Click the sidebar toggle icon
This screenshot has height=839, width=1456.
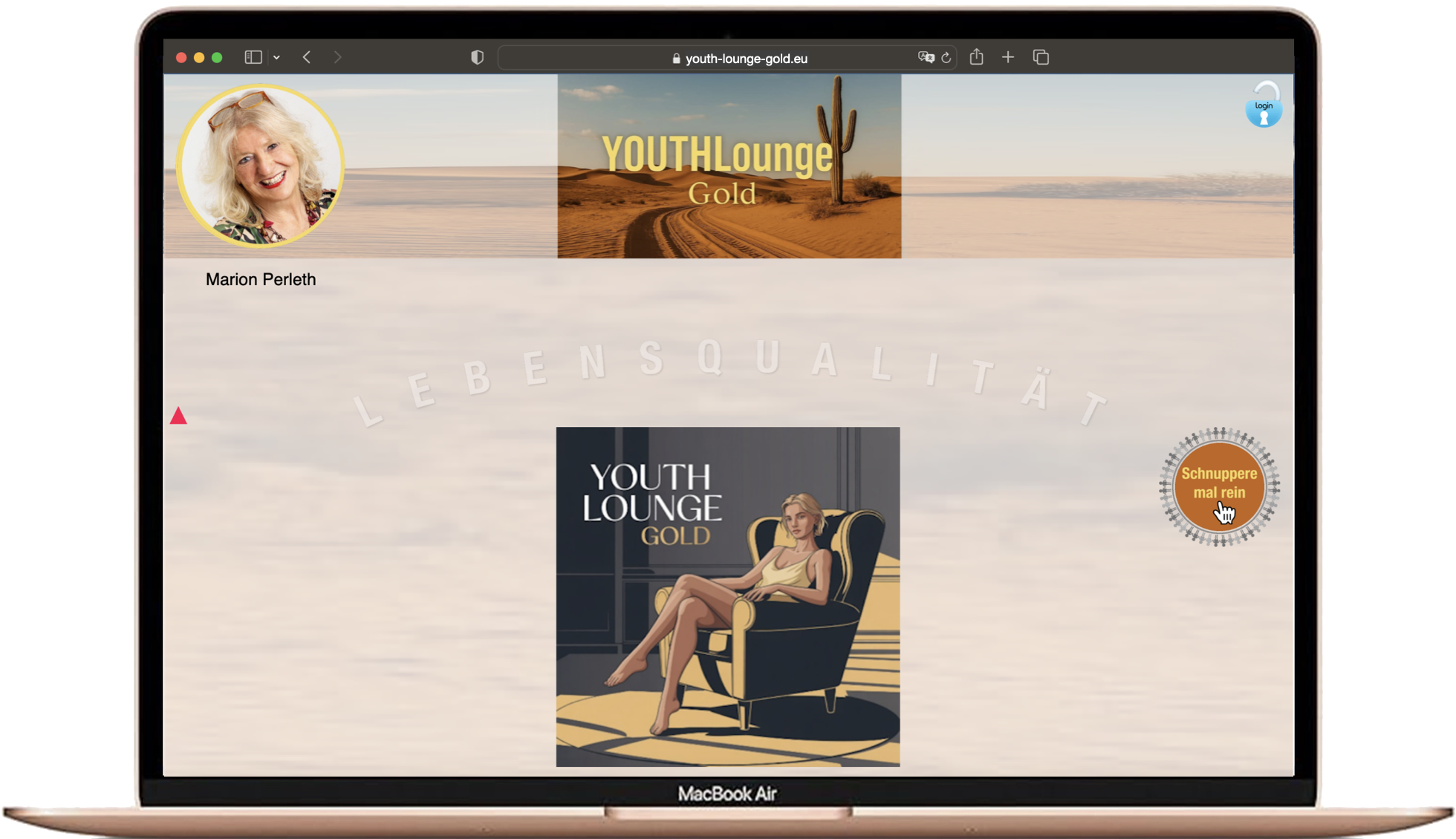pos(253,57)
